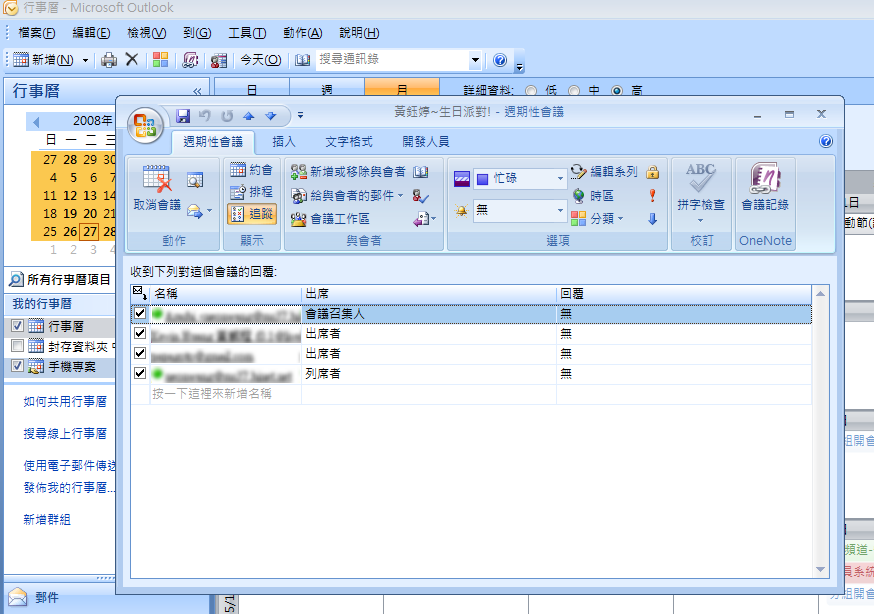This screenshot has height=614, width=874.
Task: Click the Office button in the meeting window
Action: click(145, 125)
